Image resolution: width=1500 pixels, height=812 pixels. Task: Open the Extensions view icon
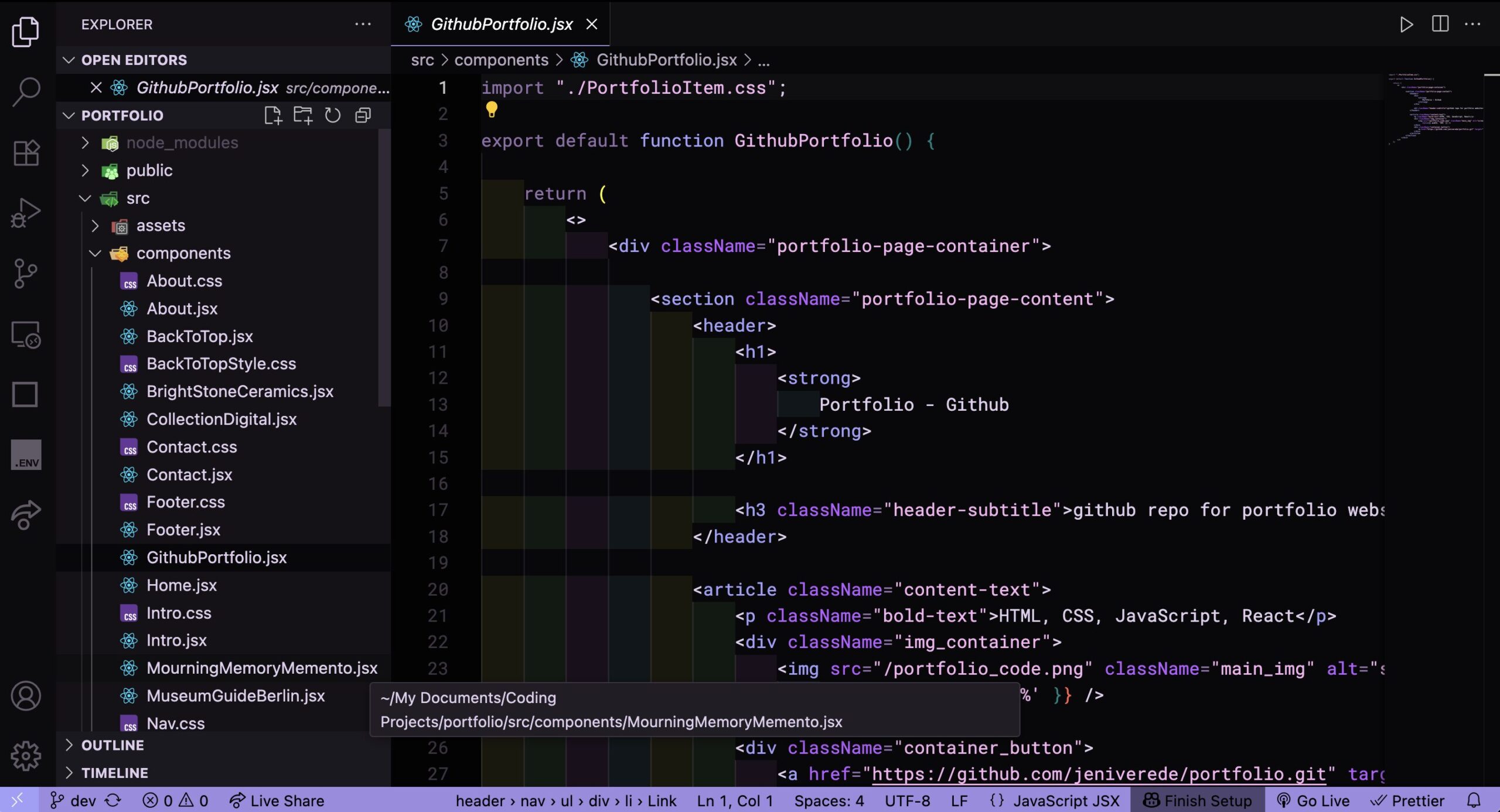[26, 153]
